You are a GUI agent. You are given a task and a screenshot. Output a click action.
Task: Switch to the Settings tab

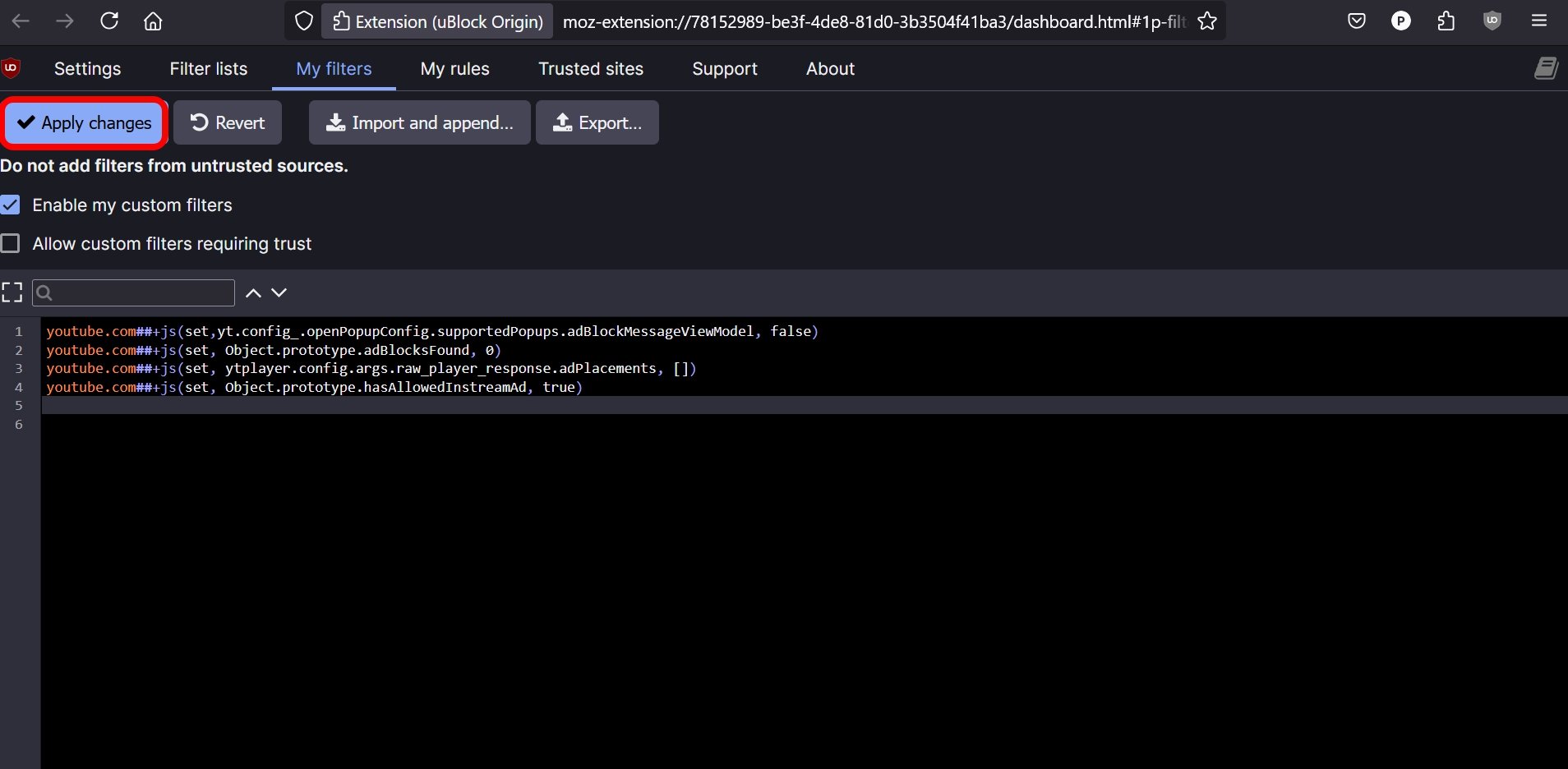pyautogui.click(x=87, y=69)
